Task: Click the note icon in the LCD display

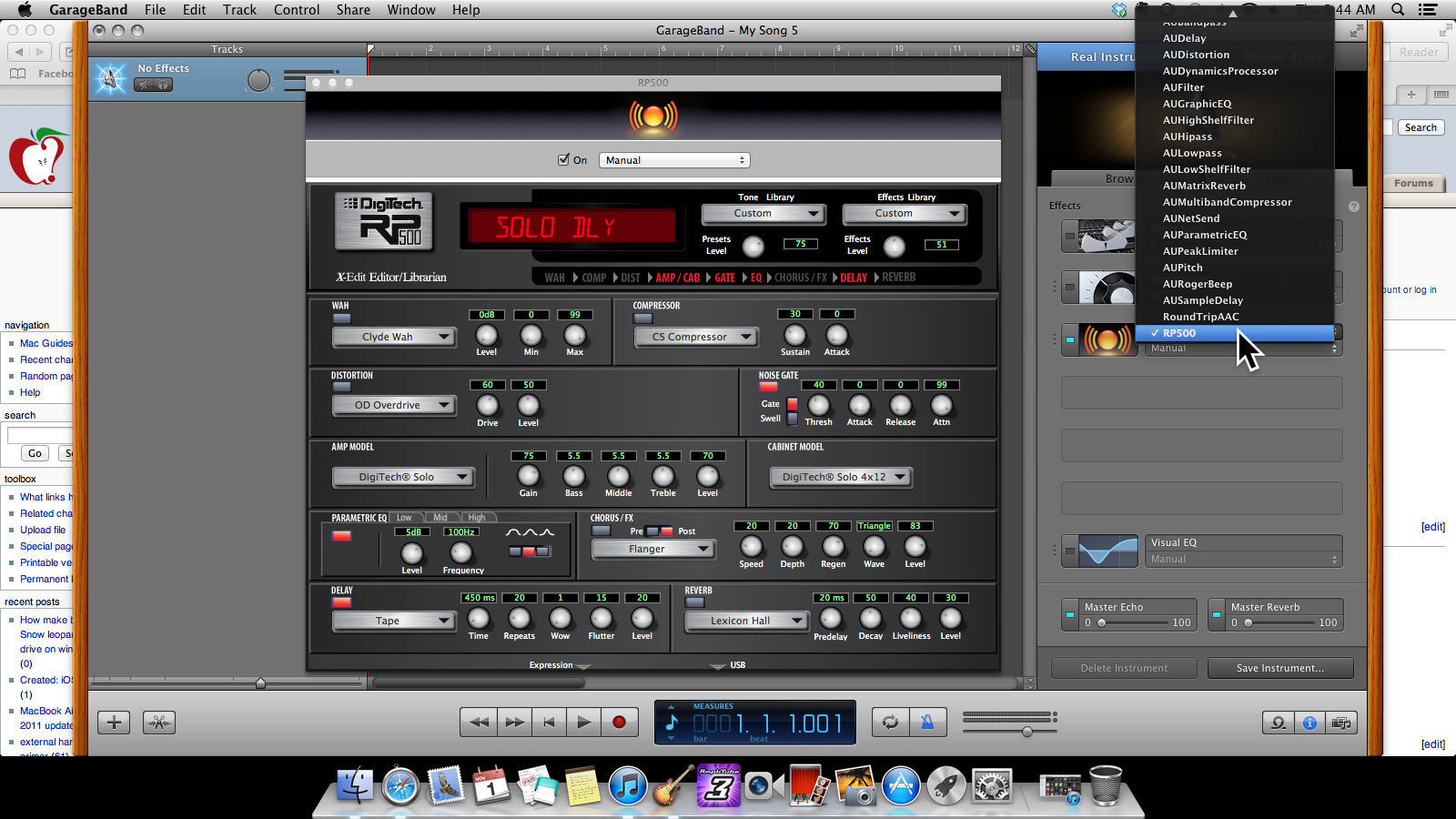Action: [x=672, y=723]
